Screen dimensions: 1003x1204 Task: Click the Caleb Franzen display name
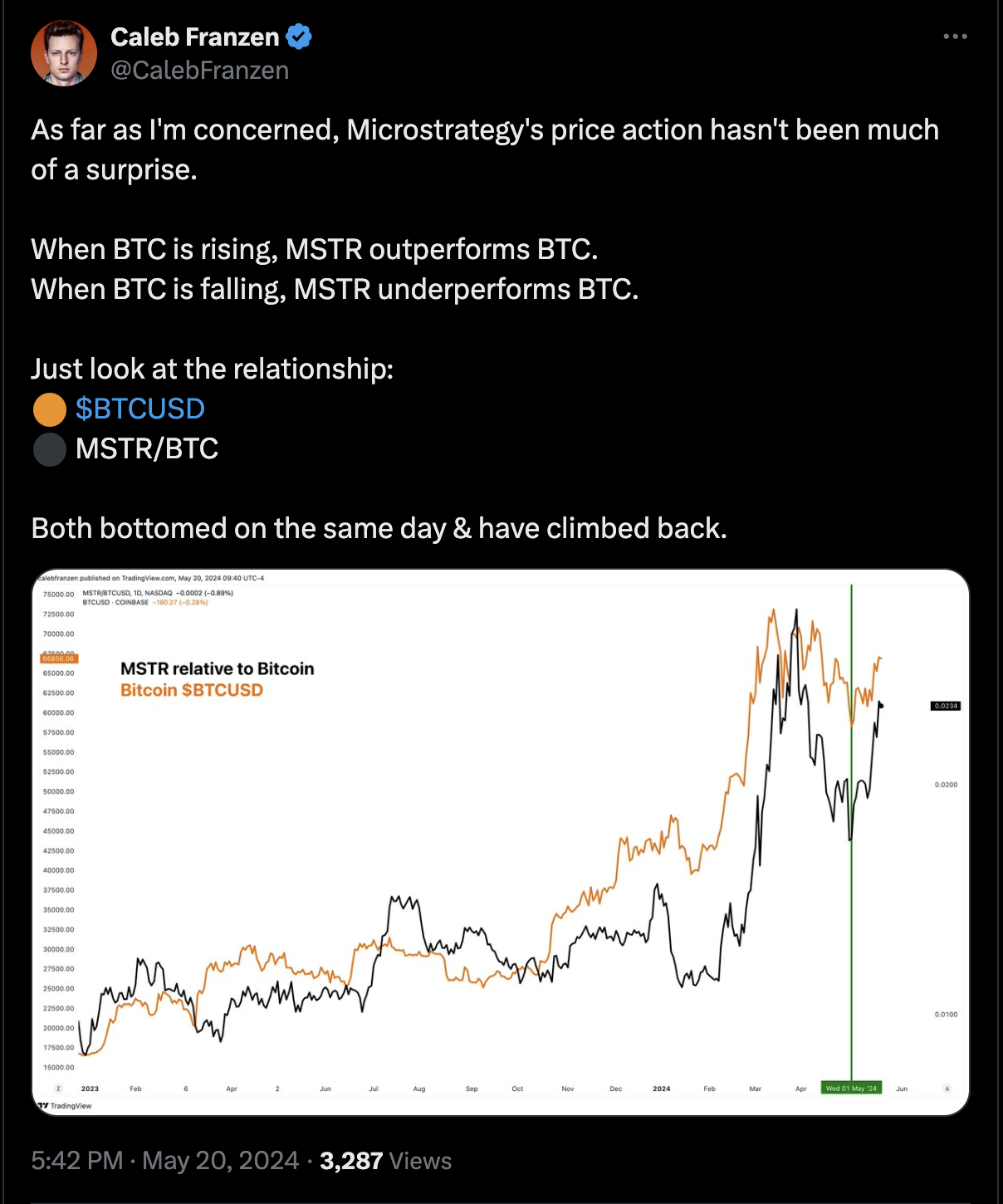pyautogui.click(x=195, y=37)
